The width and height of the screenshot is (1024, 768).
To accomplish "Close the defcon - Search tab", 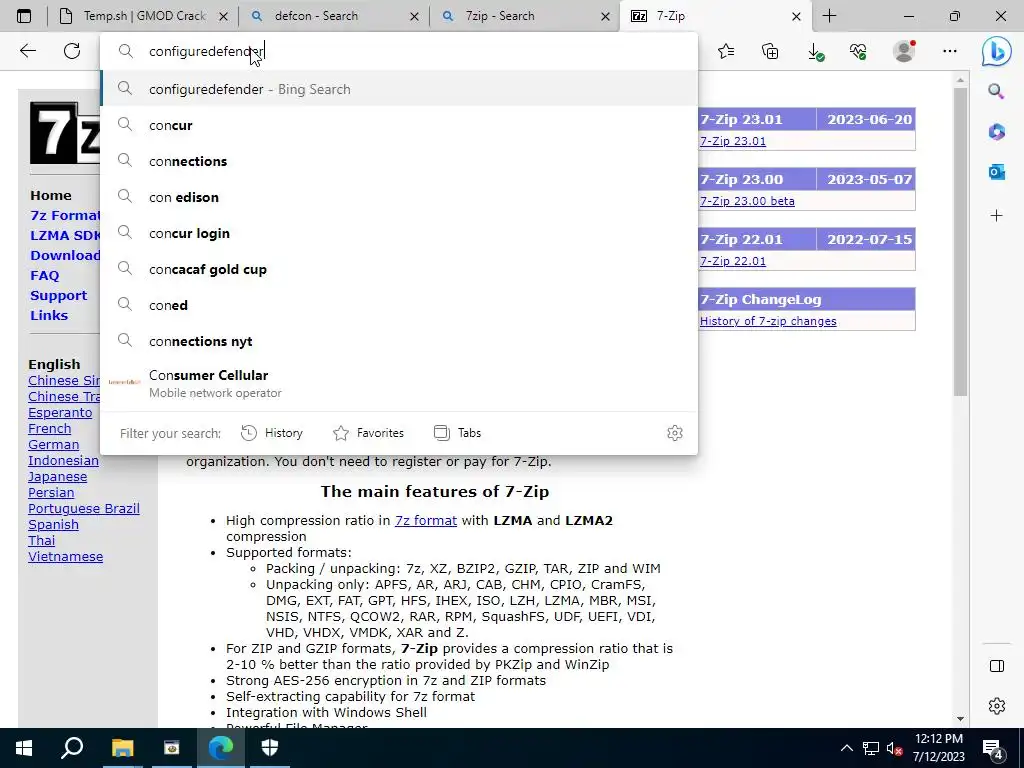I will [x=414, y=16].
